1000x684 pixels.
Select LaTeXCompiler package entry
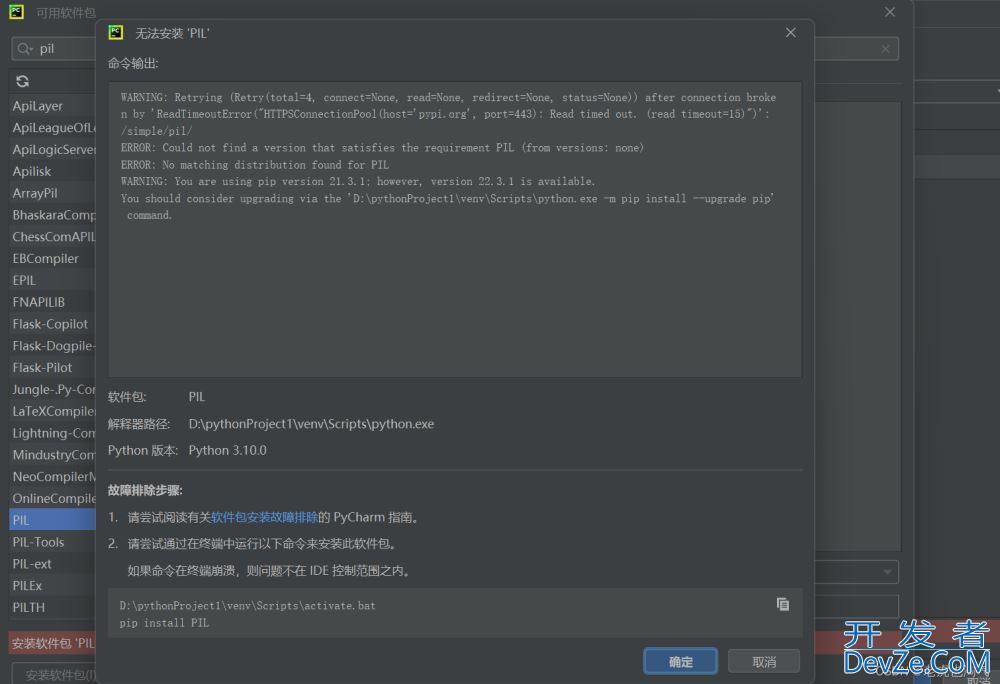(x=52, y=411)
